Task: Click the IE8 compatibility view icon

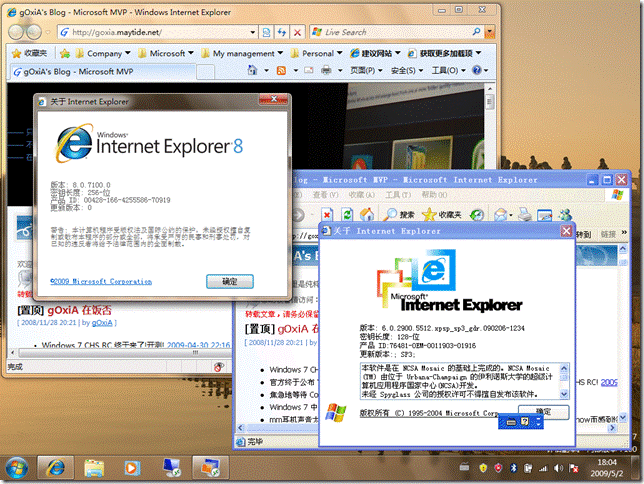Action: point(266,32)
